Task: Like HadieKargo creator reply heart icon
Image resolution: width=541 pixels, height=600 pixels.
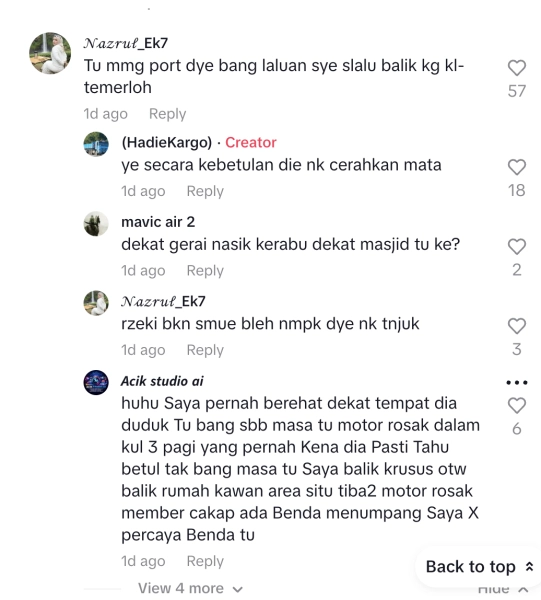Action: point(517,167)
